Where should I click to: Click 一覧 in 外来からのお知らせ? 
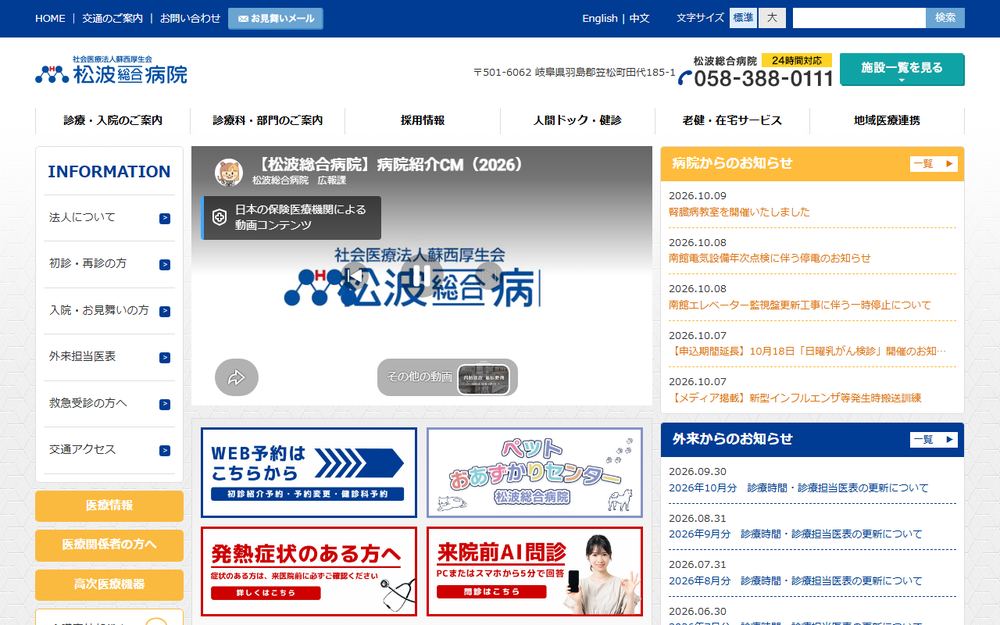pyautogui.click(x=934, y=440)
